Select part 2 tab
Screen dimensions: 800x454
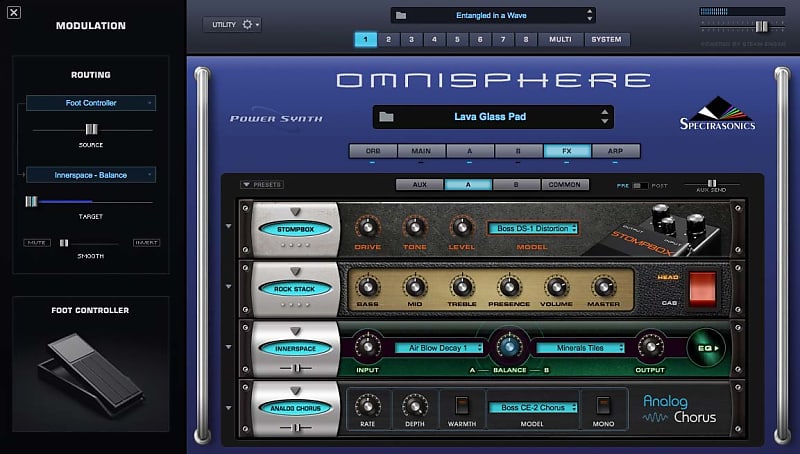tap(388, 39)
